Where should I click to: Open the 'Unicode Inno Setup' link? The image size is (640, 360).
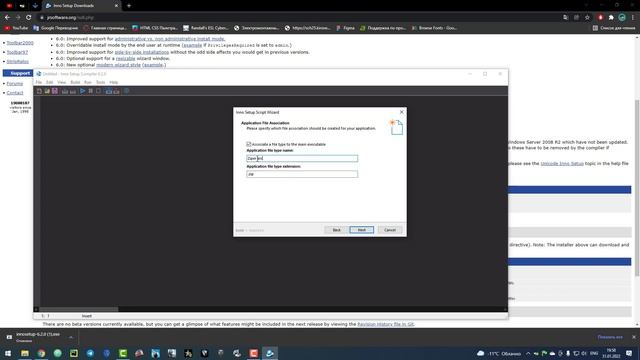562,163
